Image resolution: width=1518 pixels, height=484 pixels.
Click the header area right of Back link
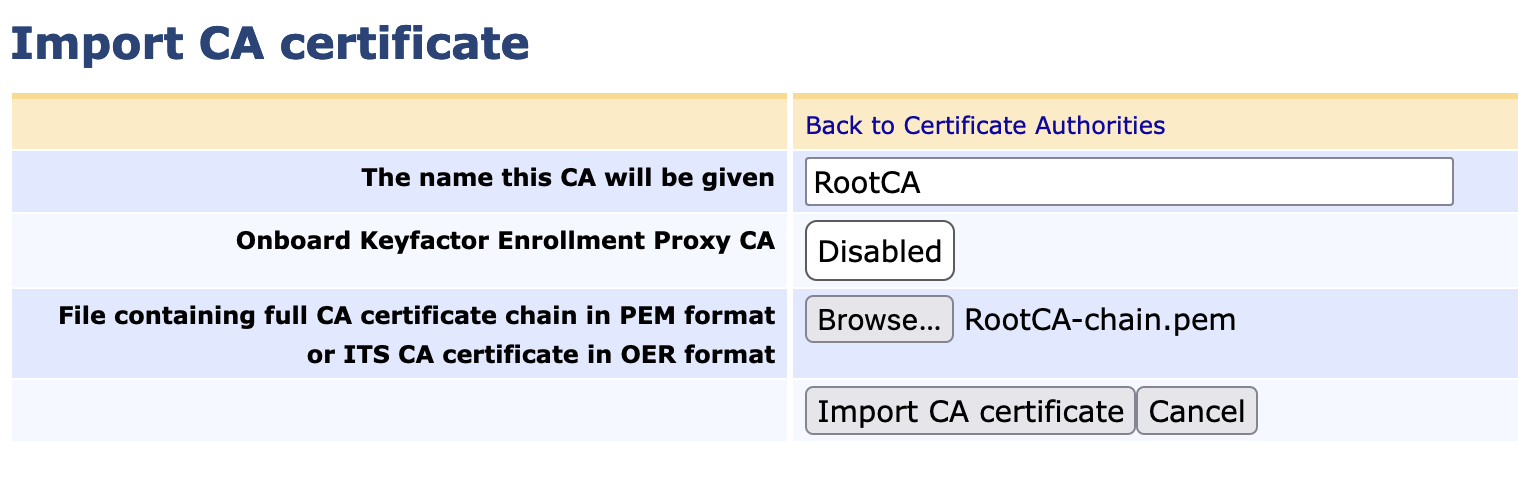(1340, 125)
